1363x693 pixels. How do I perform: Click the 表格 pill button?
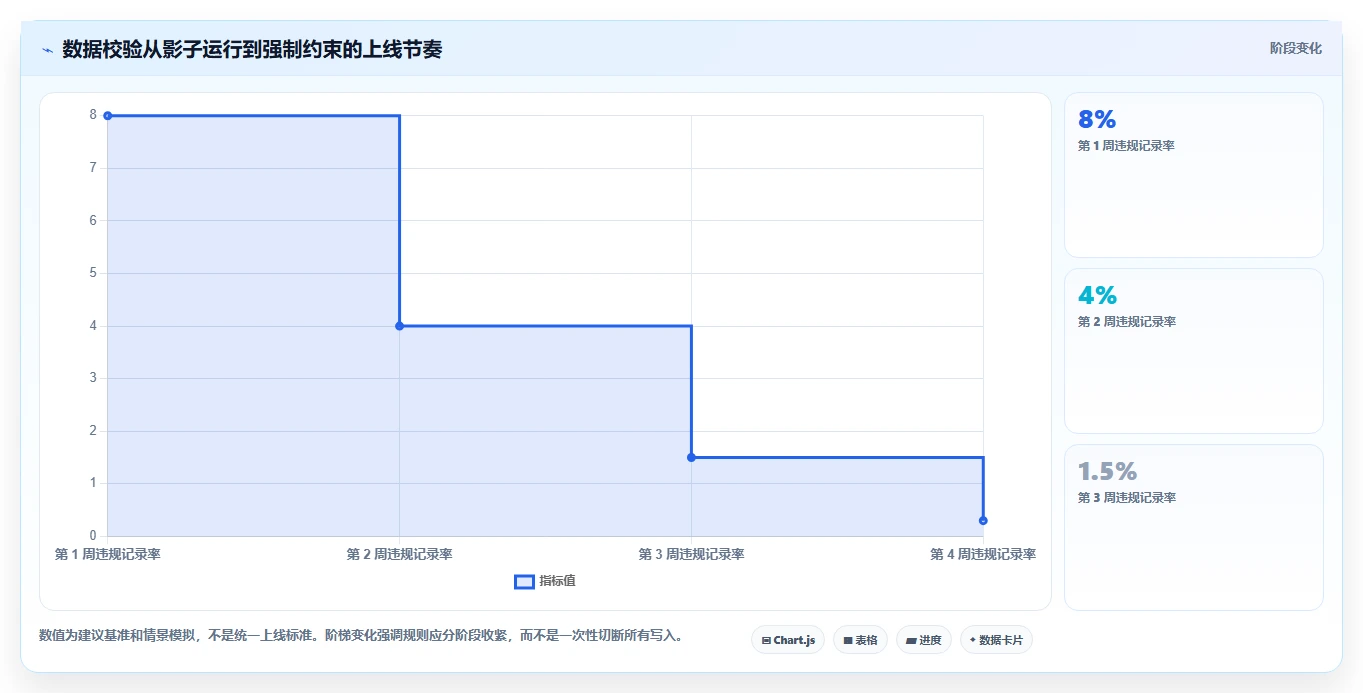coord(860,640)
